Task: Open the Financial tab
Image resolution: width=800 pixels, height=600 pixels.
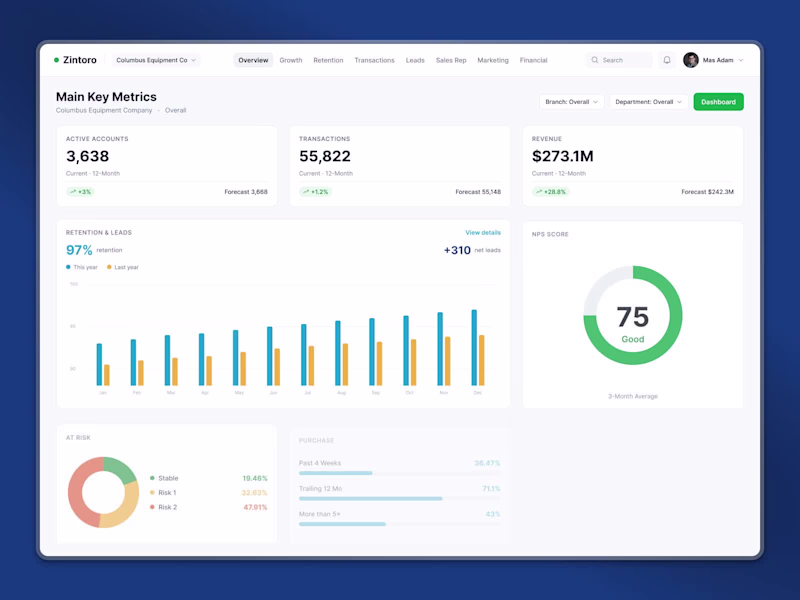Action: 533,60
